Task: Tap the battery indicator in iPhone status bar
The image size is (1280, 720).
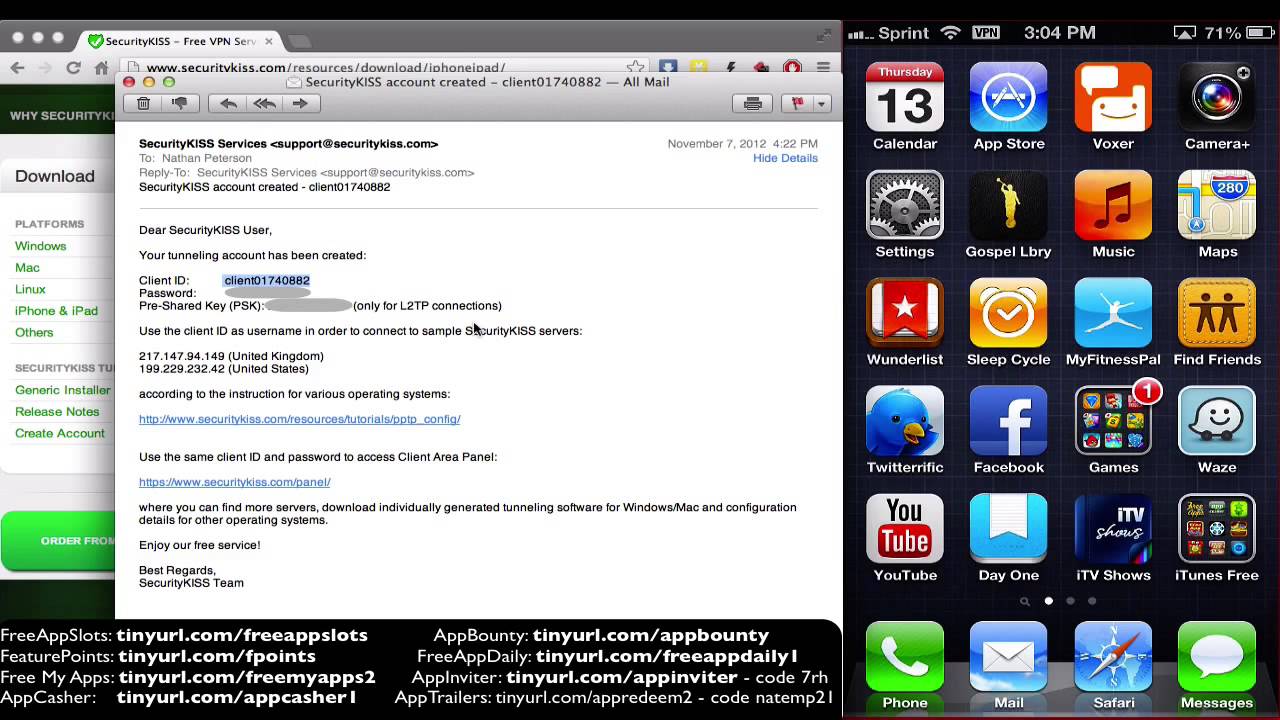Action: click(1258, 33)
